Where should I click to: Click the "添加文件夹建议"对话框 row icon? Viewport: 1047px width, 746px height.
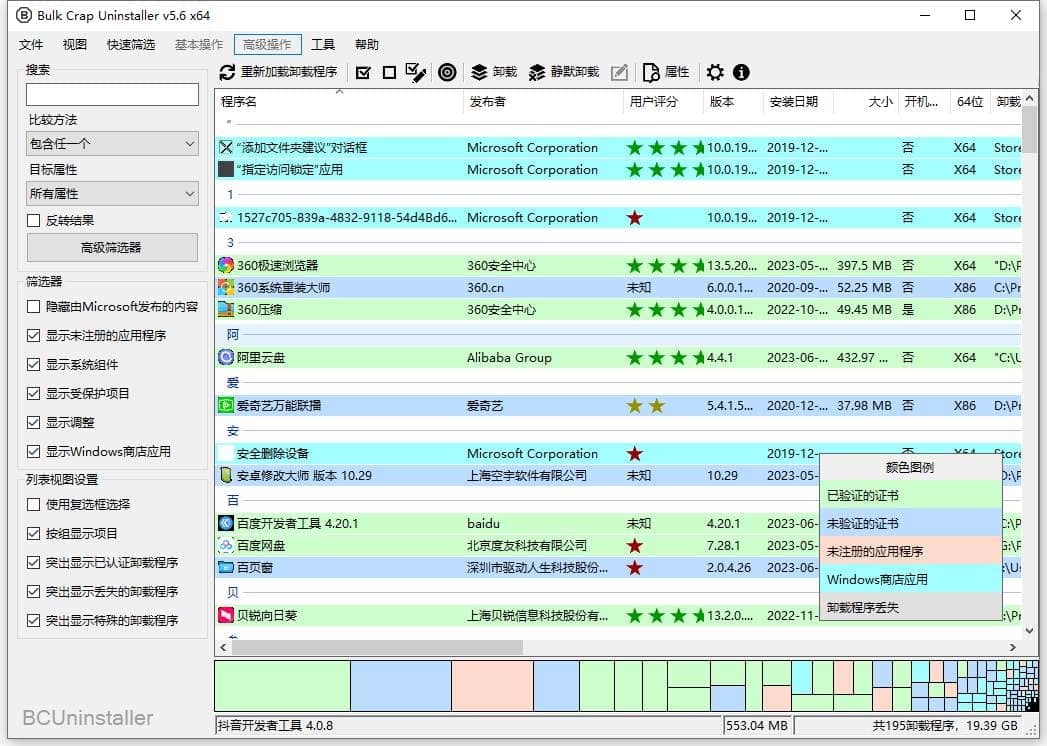226,148
